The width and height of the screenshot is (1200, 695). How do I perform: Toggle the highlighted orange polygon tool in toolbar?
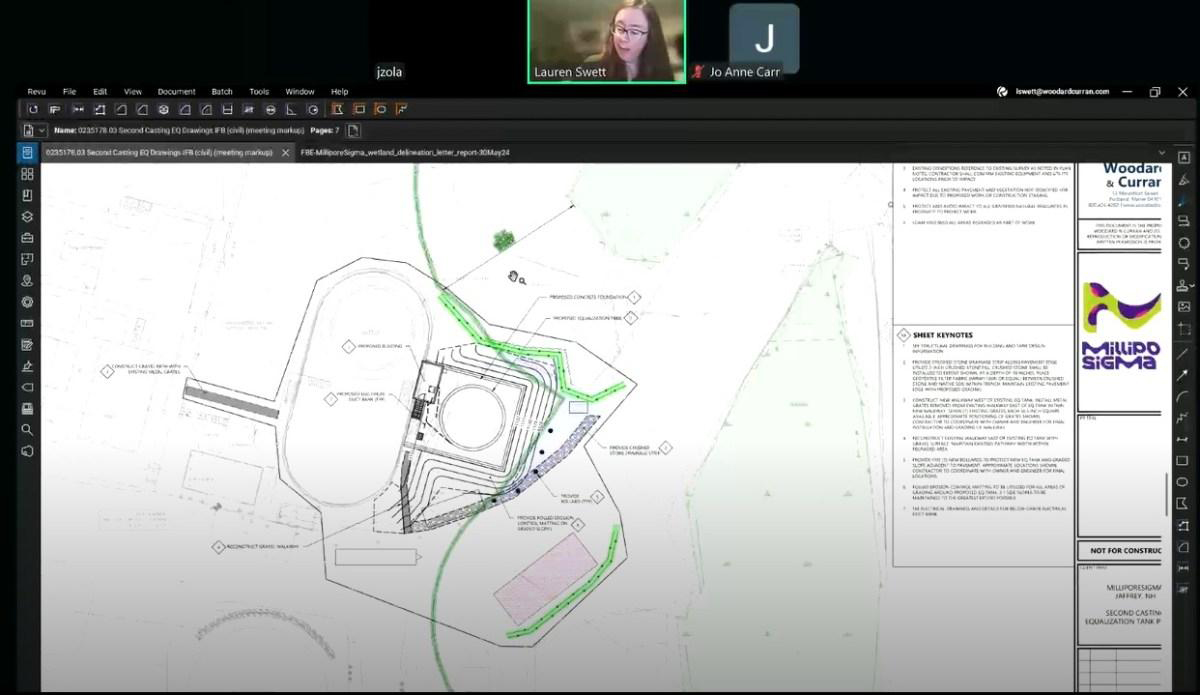[x=337, y=109]
